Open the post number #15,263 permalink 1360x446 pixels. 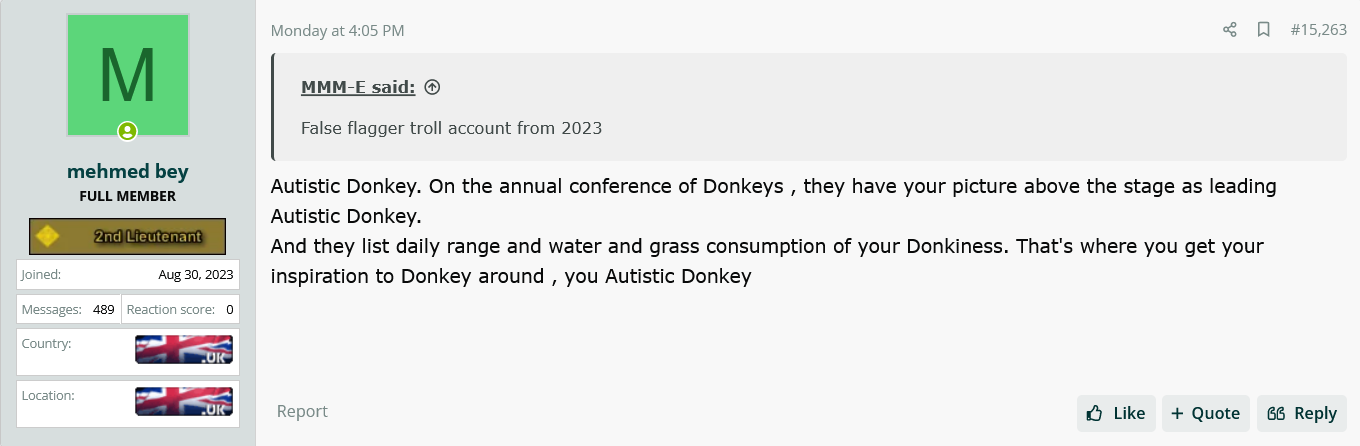[x=1318, y=30]
